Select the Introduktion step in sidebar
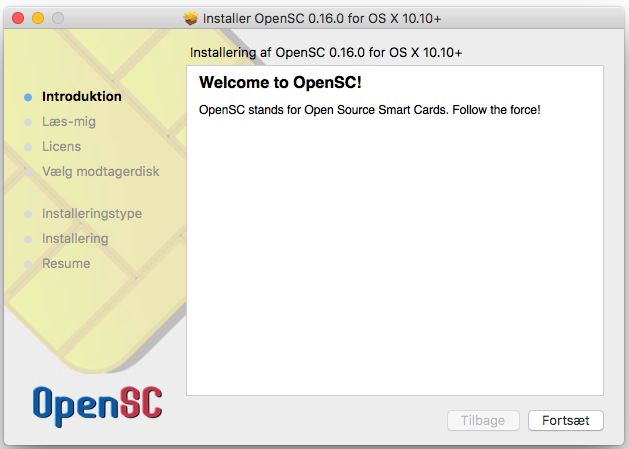The image size is (629, 449). click(x=82, y=97)
